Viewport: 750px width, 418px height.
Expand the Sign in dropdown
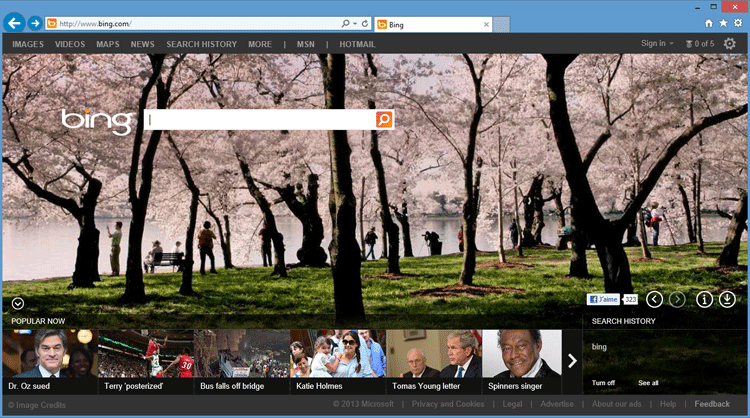[657, 44]
